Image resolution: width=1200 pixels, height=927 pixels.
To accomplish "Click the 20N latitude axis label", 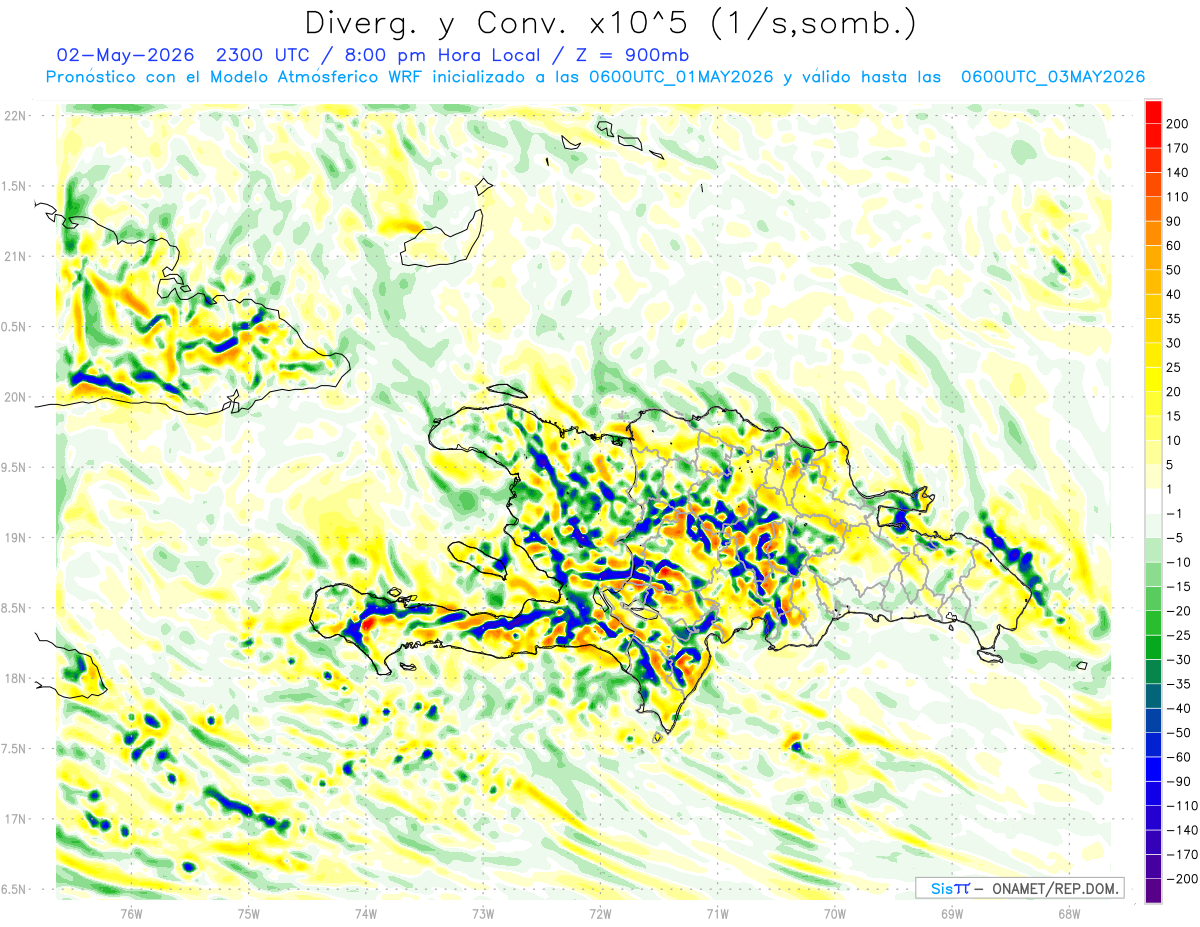I will [x=14, y=397].
